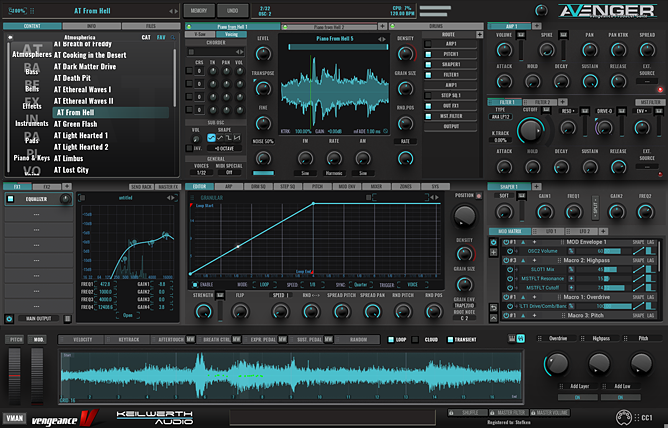Click the preset search magnifier icon
The image size is (668, 428).
(x=173, y=37)
